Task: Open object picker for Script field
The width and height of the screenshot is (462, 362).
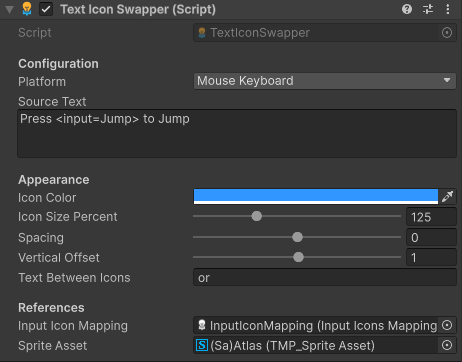Action: coord(447,33)
